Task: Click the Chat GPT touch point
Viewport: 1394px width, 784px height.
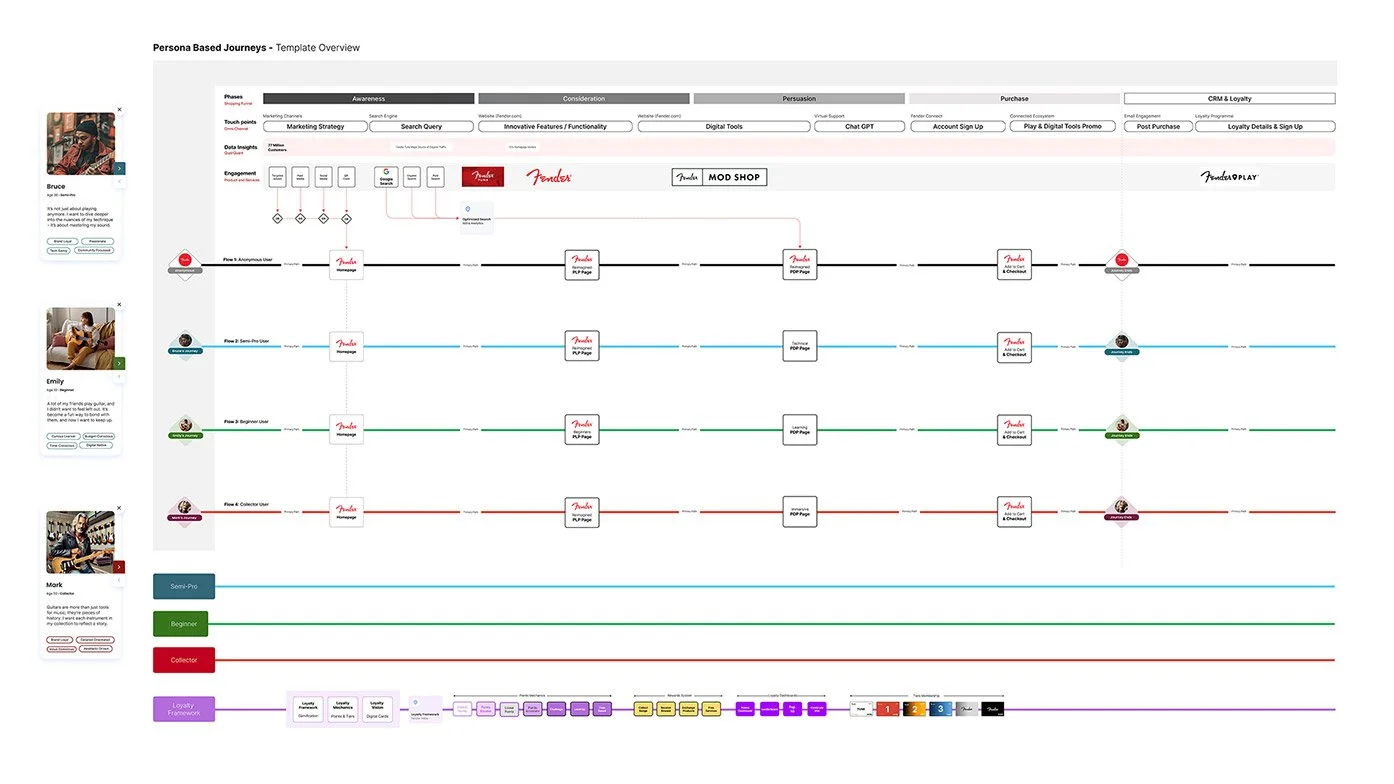Action: pos(860,127)
